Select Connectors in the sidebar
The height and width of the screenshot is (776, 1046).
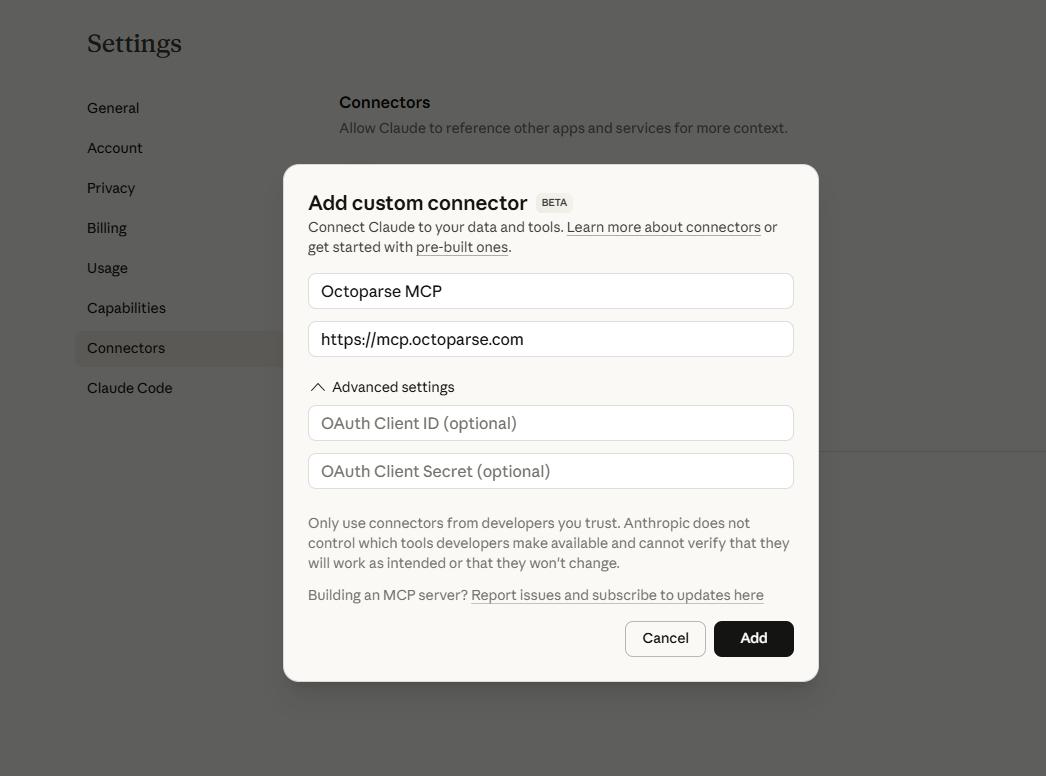126,348
